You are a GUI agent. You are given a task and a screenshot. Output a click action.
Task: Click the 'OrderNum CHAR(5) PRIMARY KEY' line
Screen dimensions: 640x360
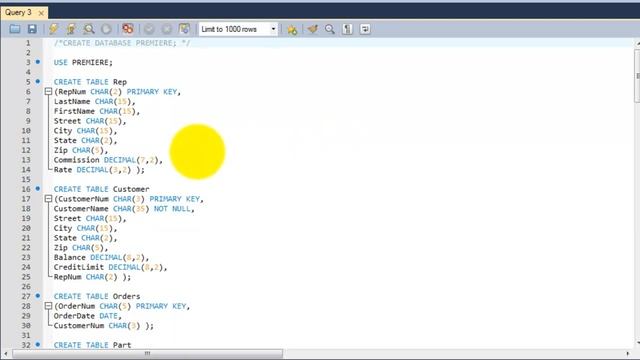(122, 306)
